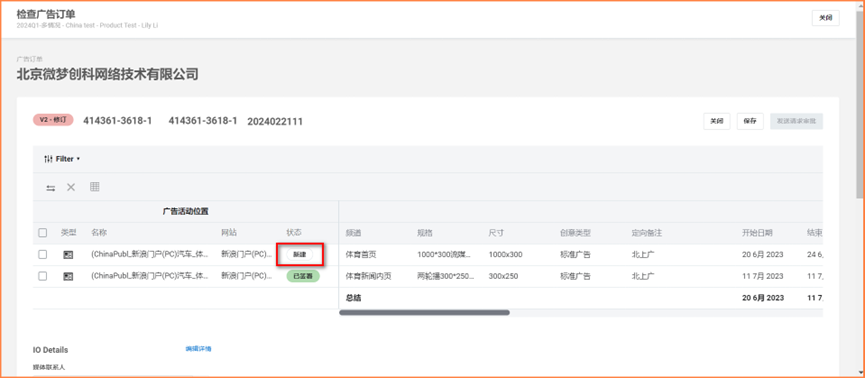This screenshot has width=865, height=378.
Task: Click the 300x250 size cell
Action: 503,276
